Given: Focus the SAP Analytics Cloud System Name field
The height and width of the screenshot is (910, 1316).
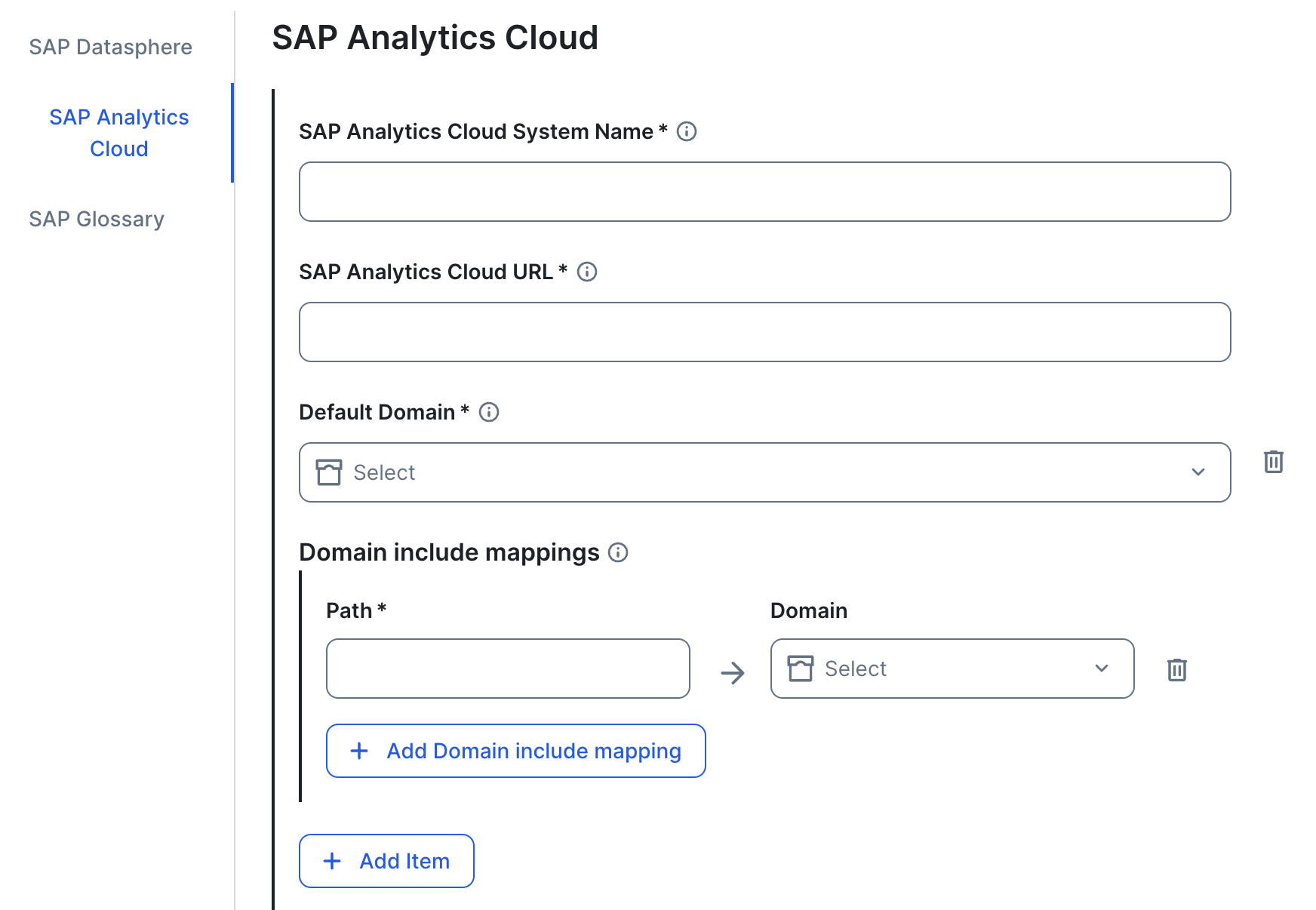Looking at the screenshot, I should point(764,192).
